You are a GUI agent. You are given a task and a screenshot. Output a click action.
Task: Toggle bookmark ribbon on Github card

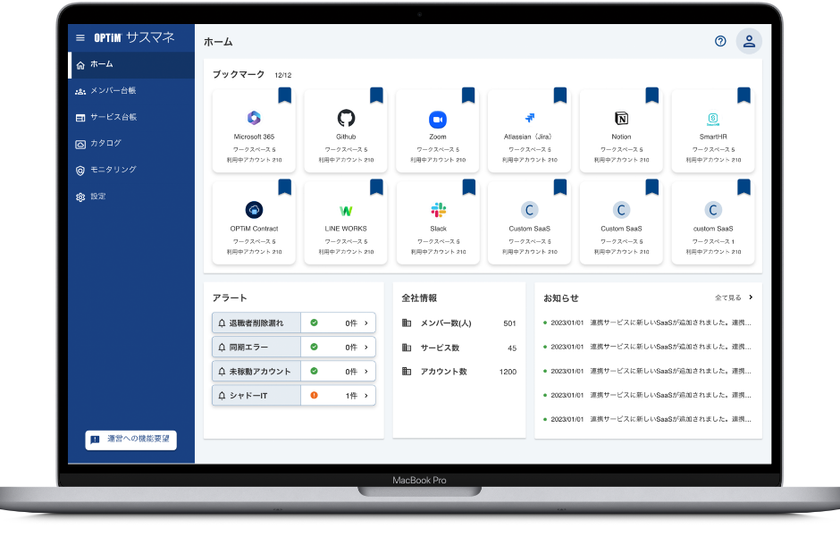377,95
